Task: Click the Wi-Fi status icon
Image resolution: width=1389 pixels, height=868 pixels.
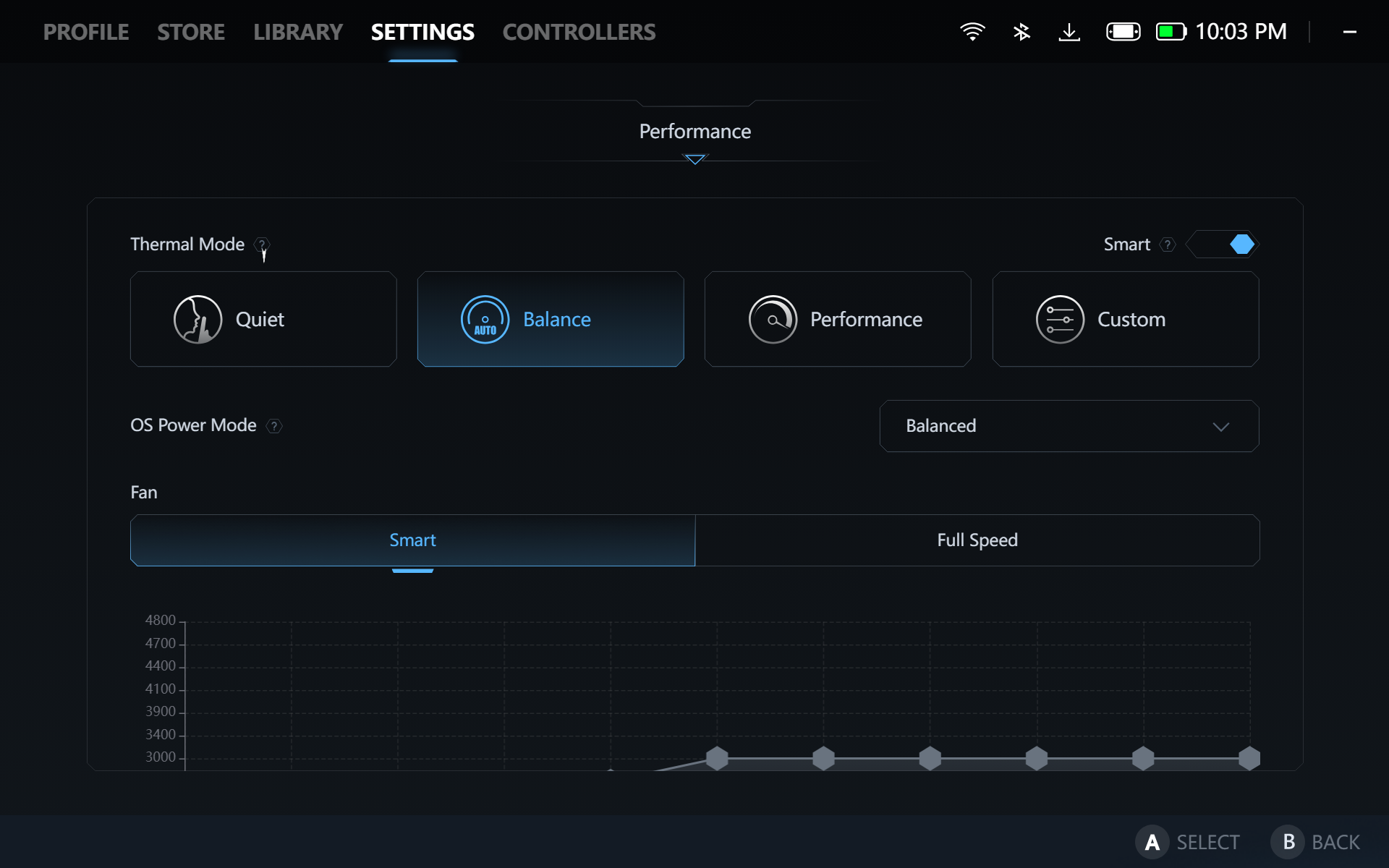Action: tap(972, 32)
